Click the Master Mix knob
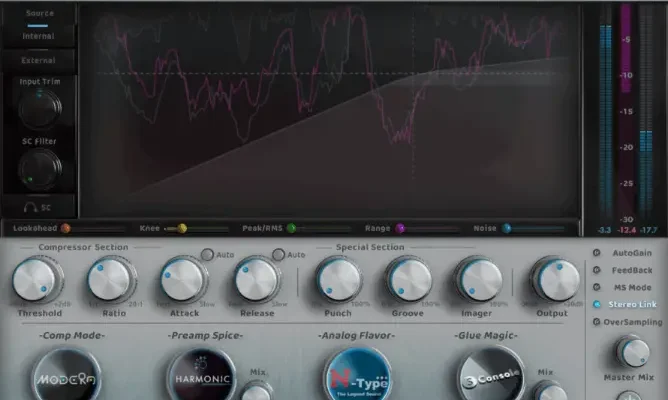The image size is (668, 400). [x=631, y=352]
